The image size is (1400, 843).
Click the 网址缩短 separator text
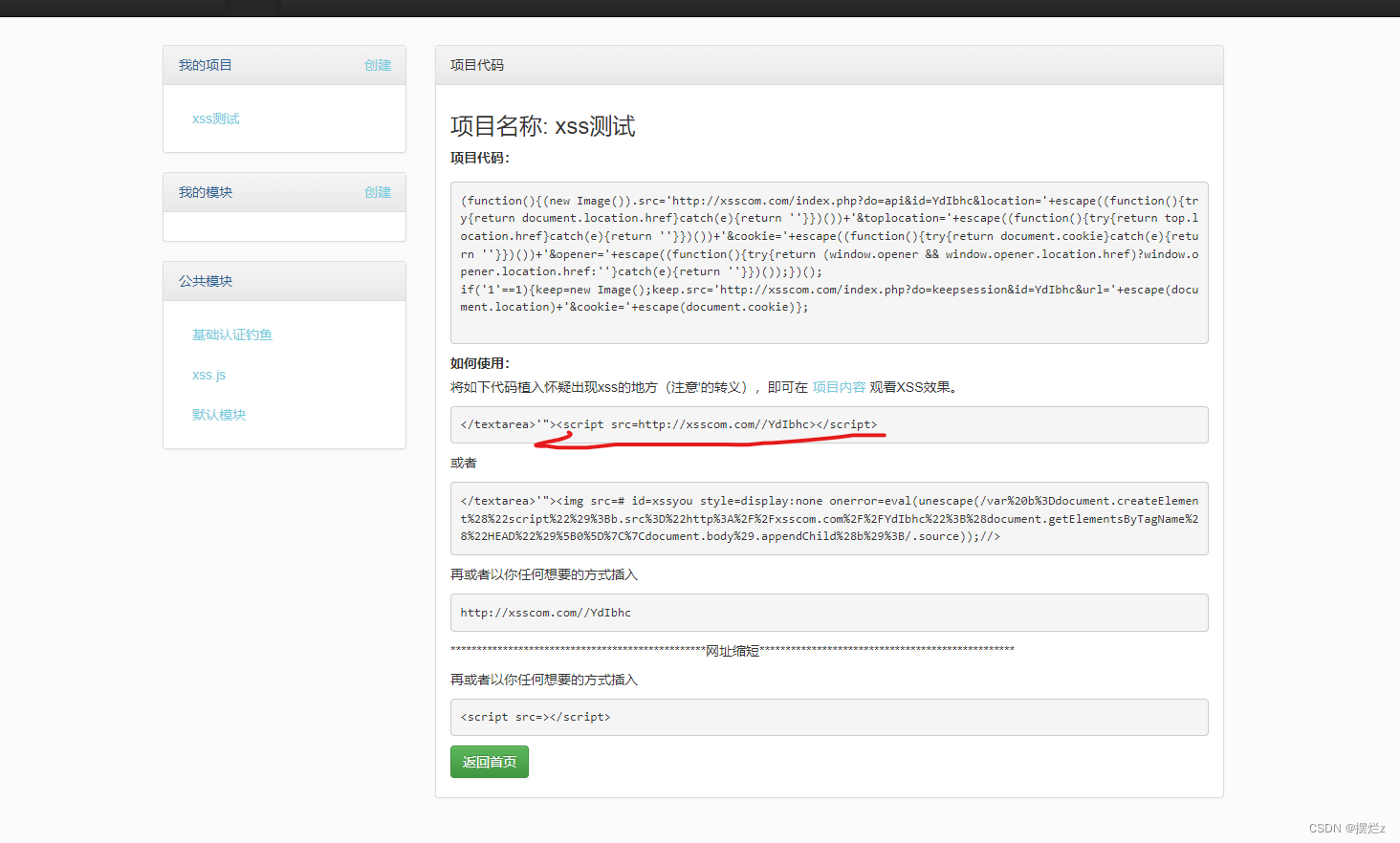(733, 650)
